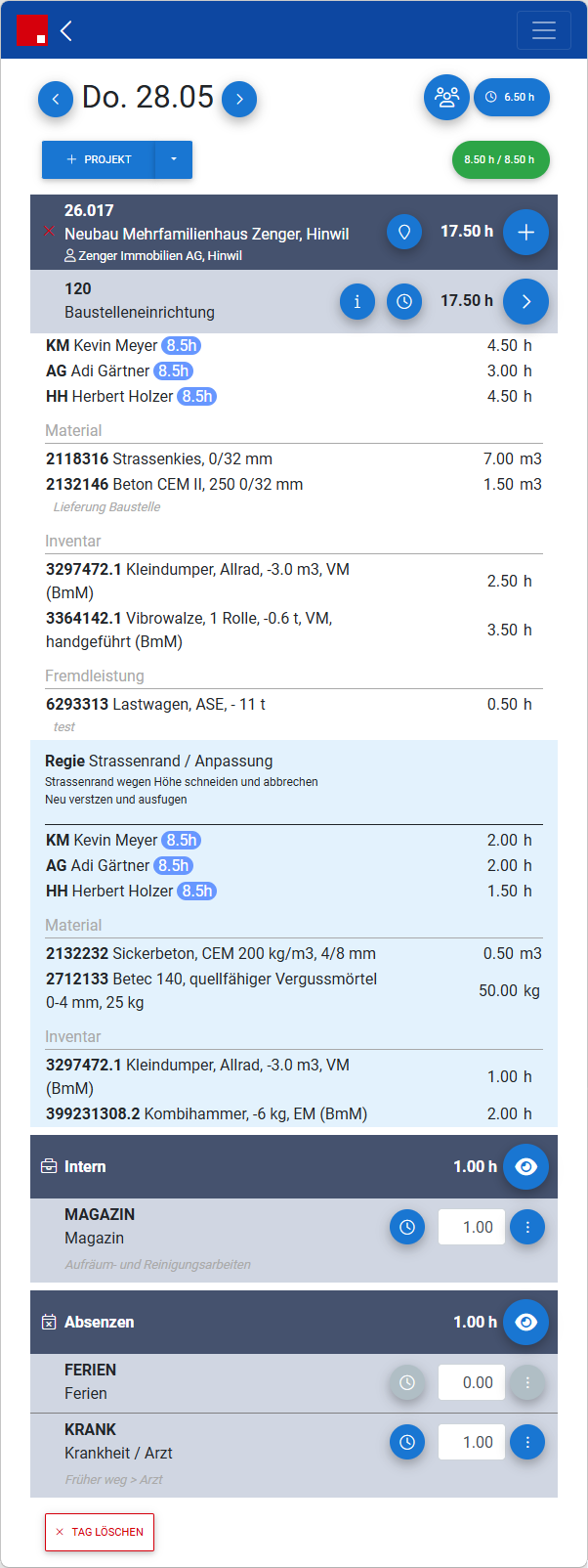Toggle visibility of the Absenzen section
The height and width of the screenshot is (1568, 588).
(525, 1322)
